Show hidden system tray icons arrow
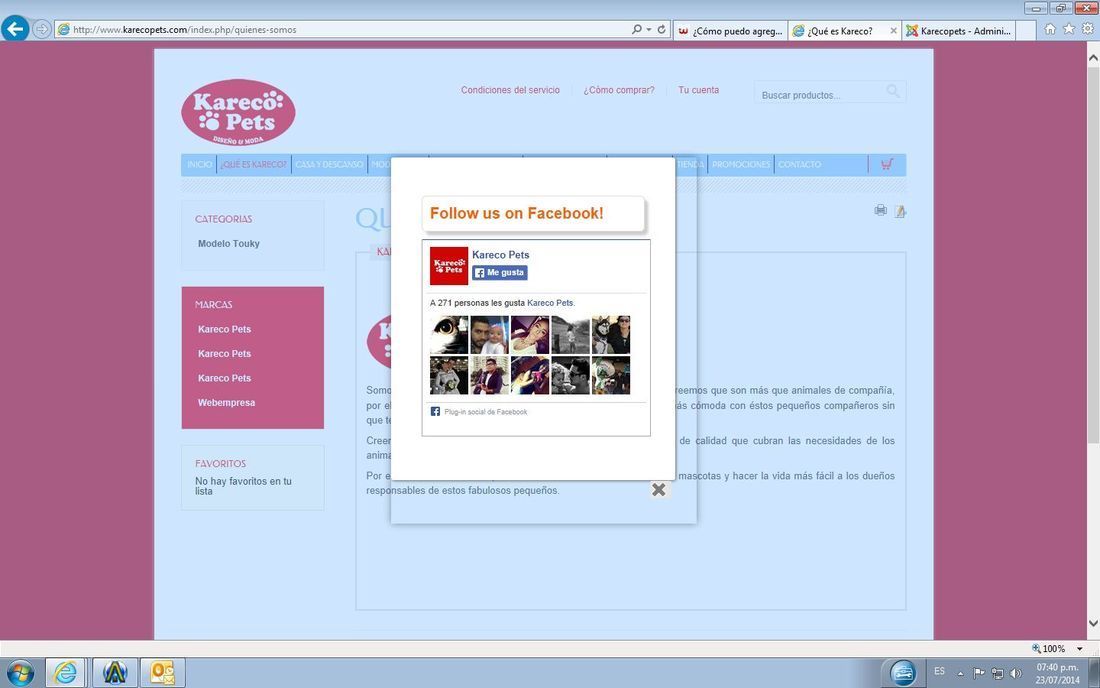Viewport: 1100px width, 688px height. [x=960, y=673]
